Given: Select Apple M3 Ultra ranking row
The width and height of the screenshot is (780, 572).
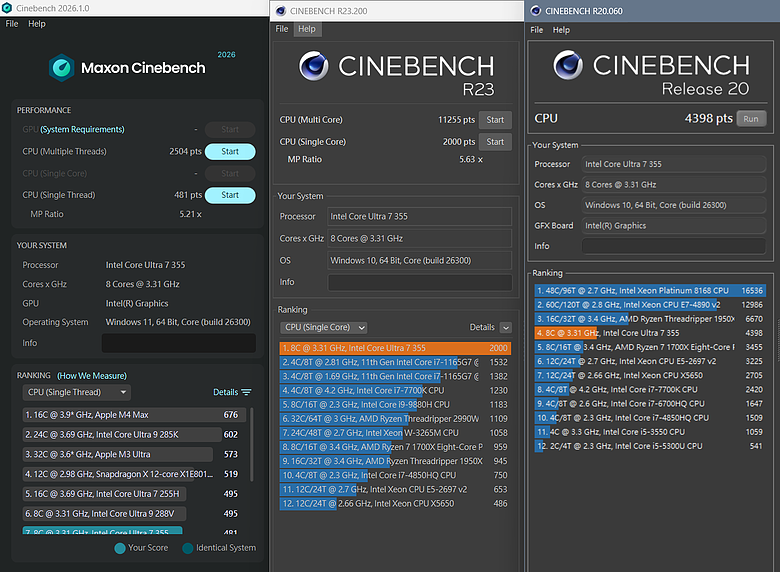Looking at the screenshot, I should click(x=132, y=454).
